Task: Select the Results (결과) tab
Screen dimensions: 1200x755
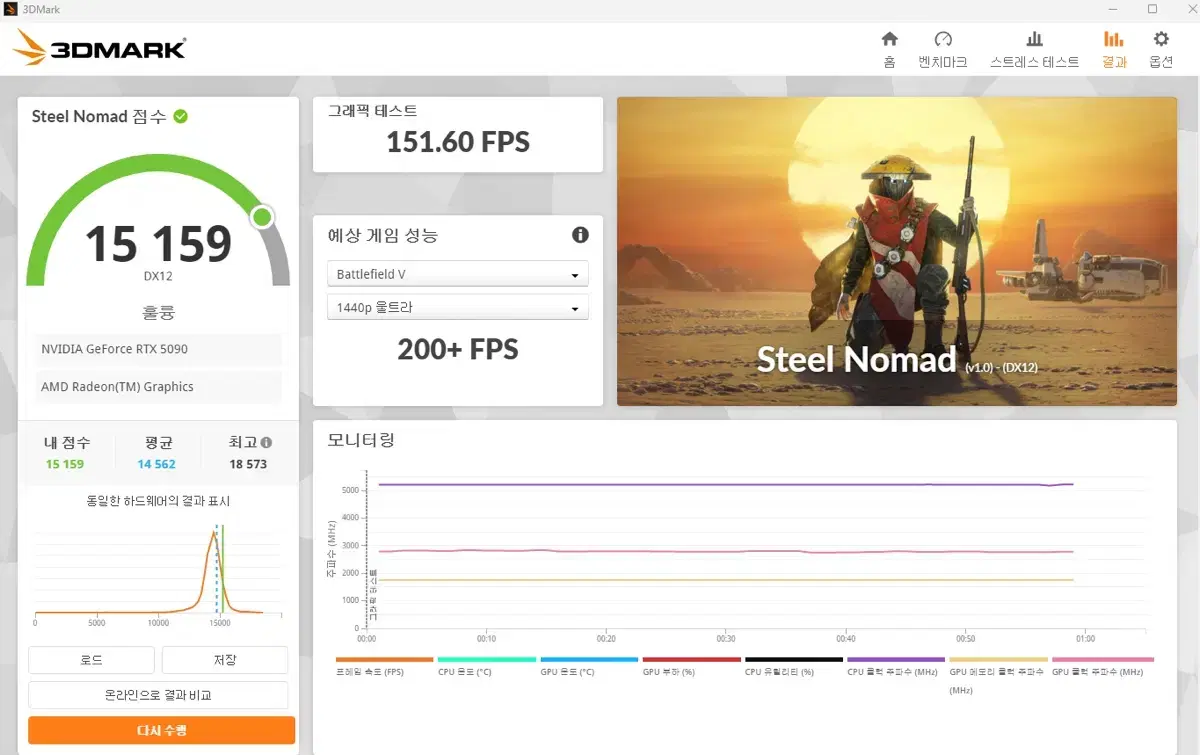Action: pyautogui.click(x=1113, y=49)
